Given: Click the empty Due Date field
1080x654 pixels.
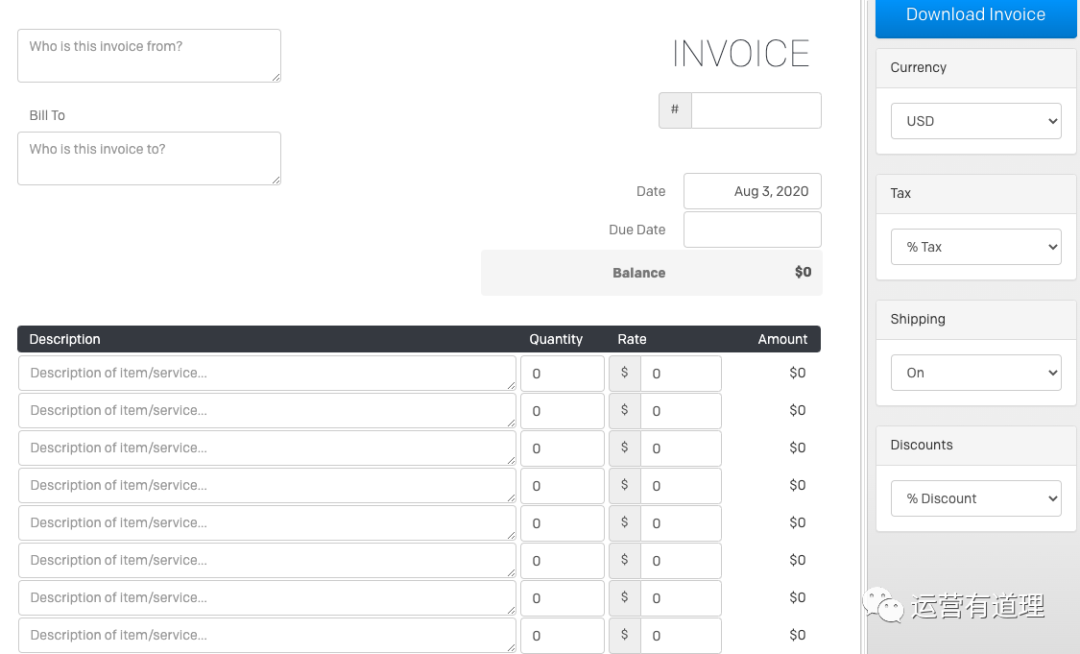Looking at the screenshot, I should [x=752, y=229].
